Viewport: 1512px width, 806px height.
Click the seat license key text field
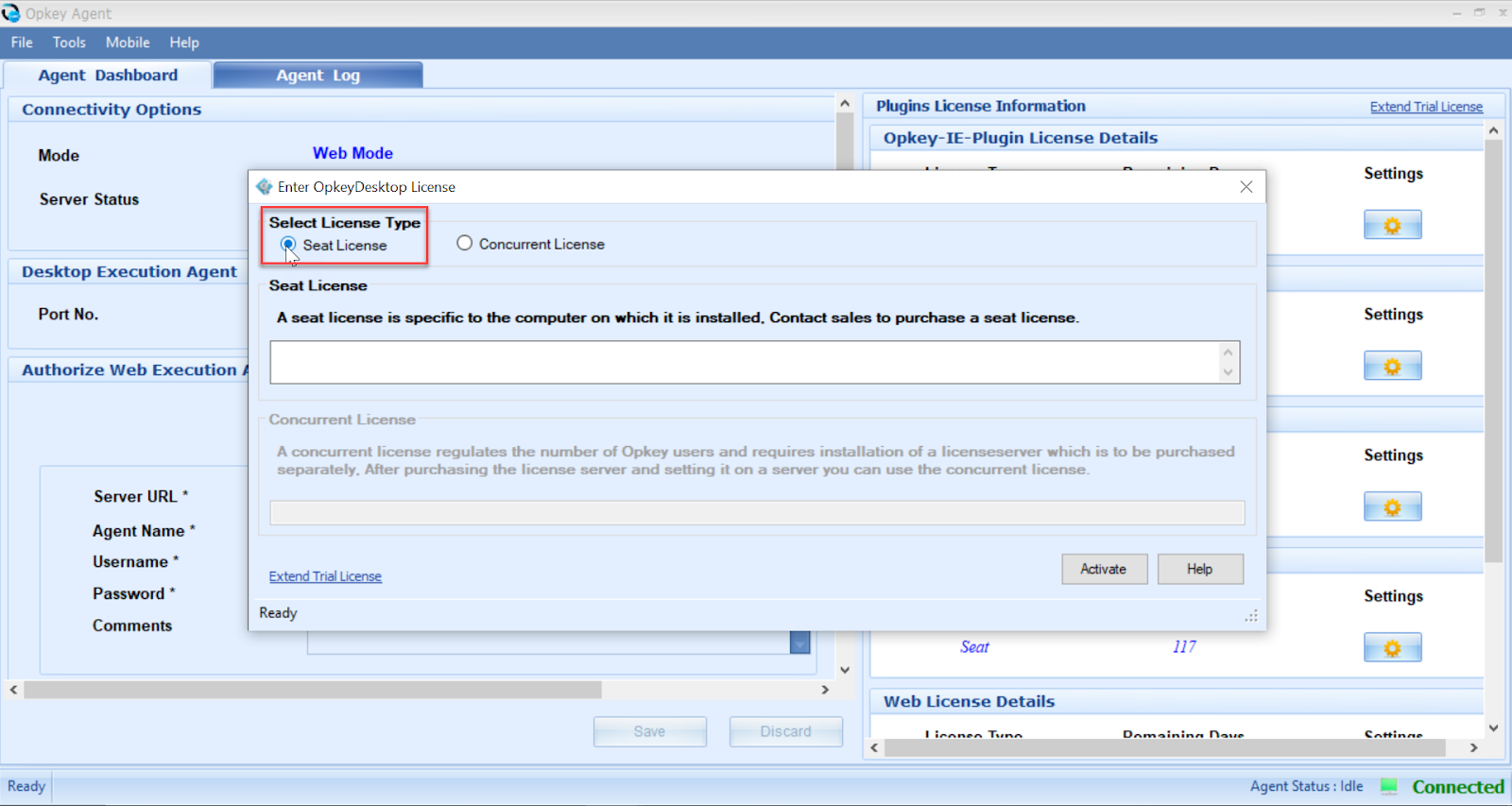(754, 362)
